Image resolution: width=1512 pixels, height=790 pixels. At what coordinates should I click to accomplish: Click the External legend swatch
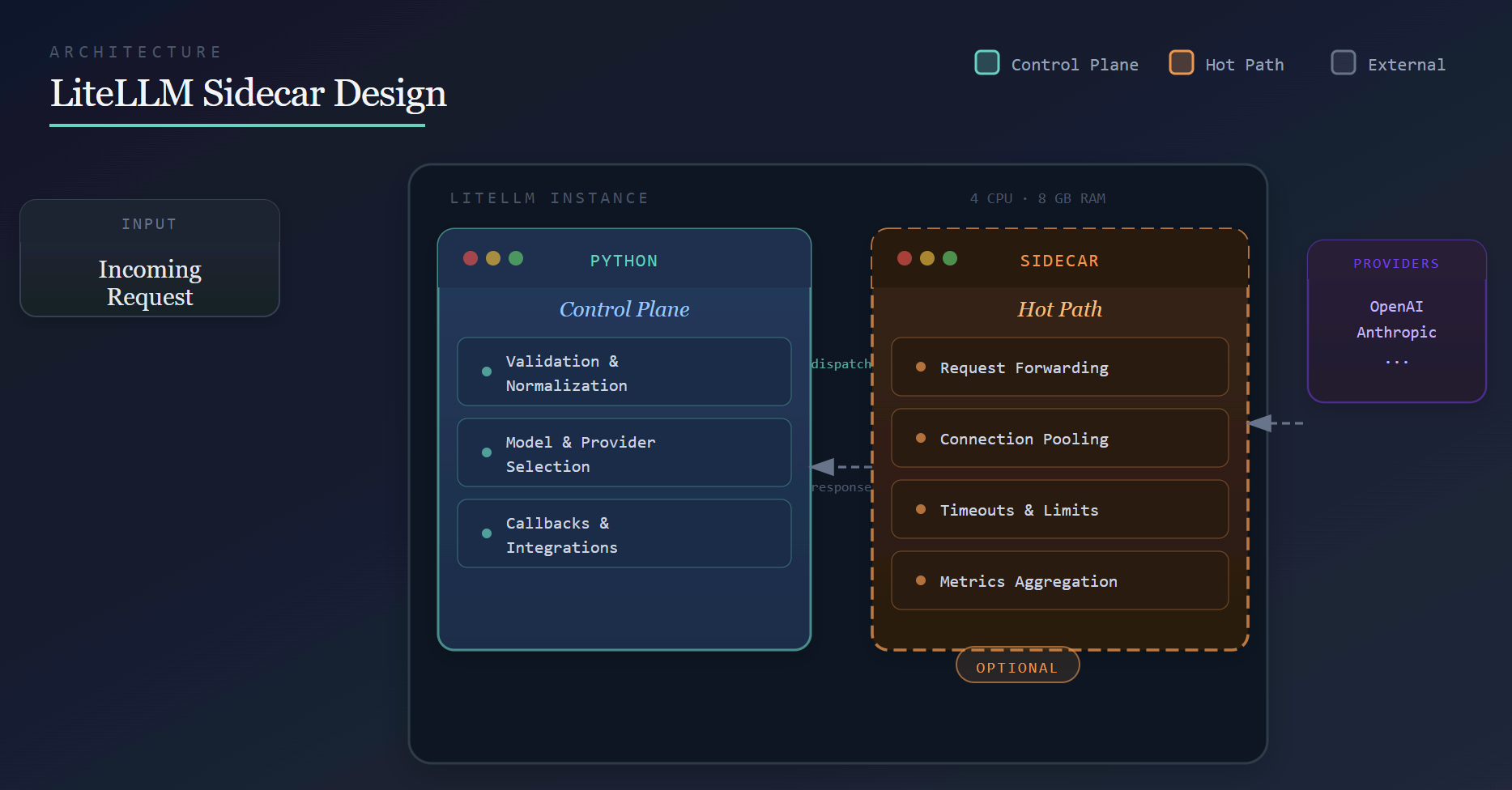(1343, 62)
